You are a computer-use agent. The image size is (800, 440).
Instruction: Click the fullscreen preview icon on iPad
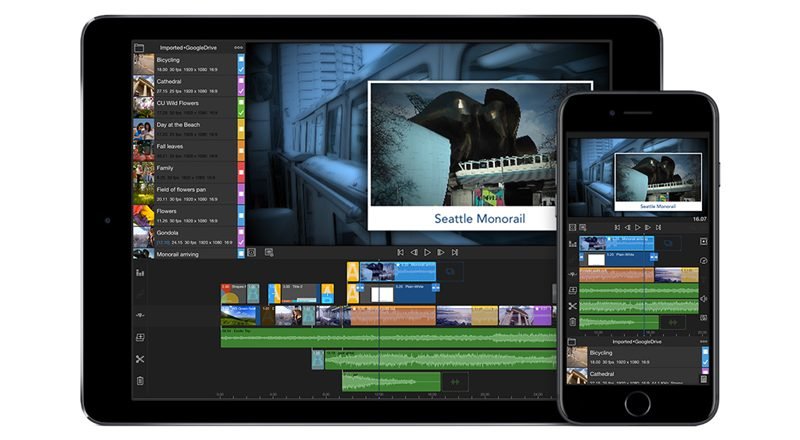[252, 252]
